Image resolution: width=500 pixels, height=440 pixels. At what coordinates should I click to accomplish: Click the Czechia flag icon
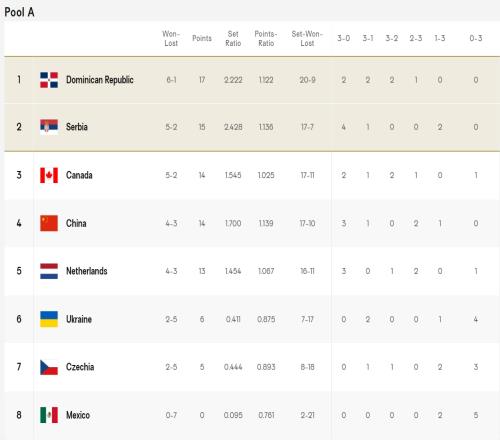click(49, 367)
